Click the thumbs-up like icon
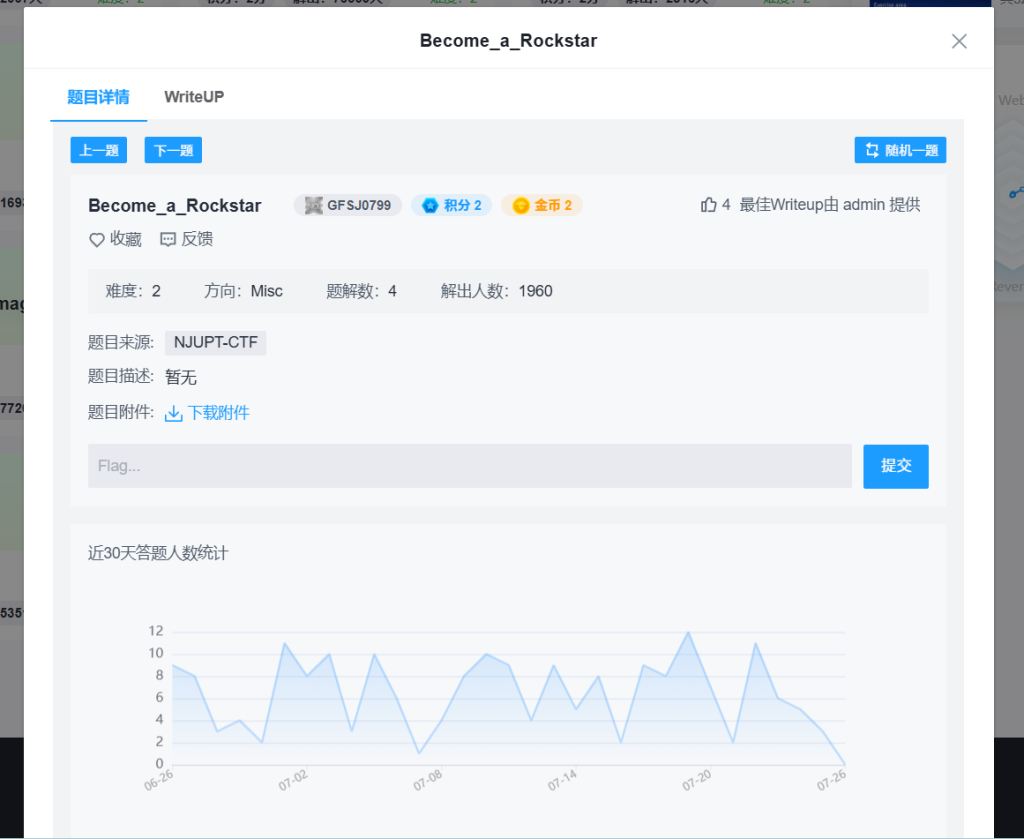 (709, 205)
